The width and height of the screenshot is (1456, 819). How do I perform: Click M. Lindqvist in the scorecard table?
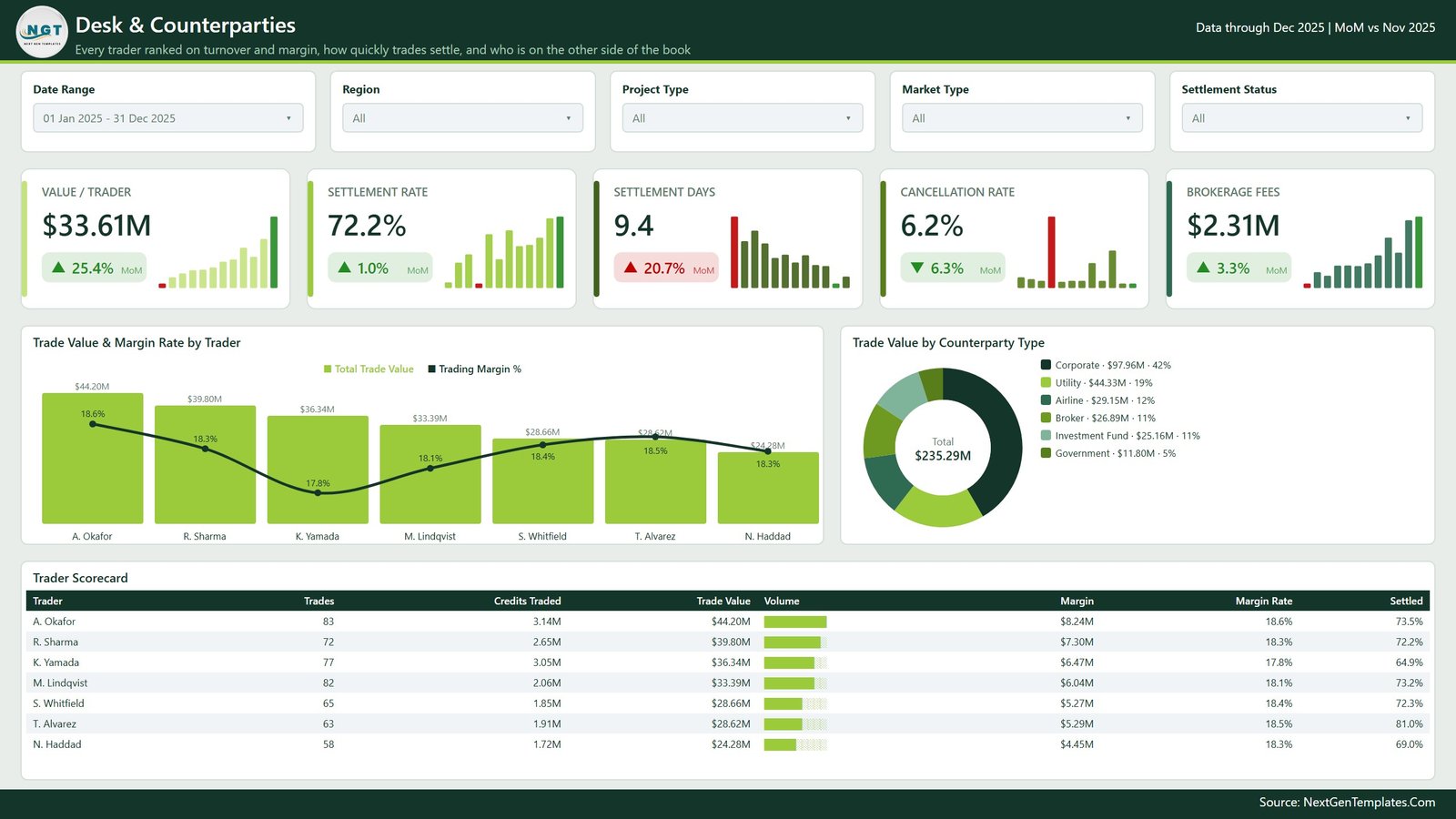point(61,683)
